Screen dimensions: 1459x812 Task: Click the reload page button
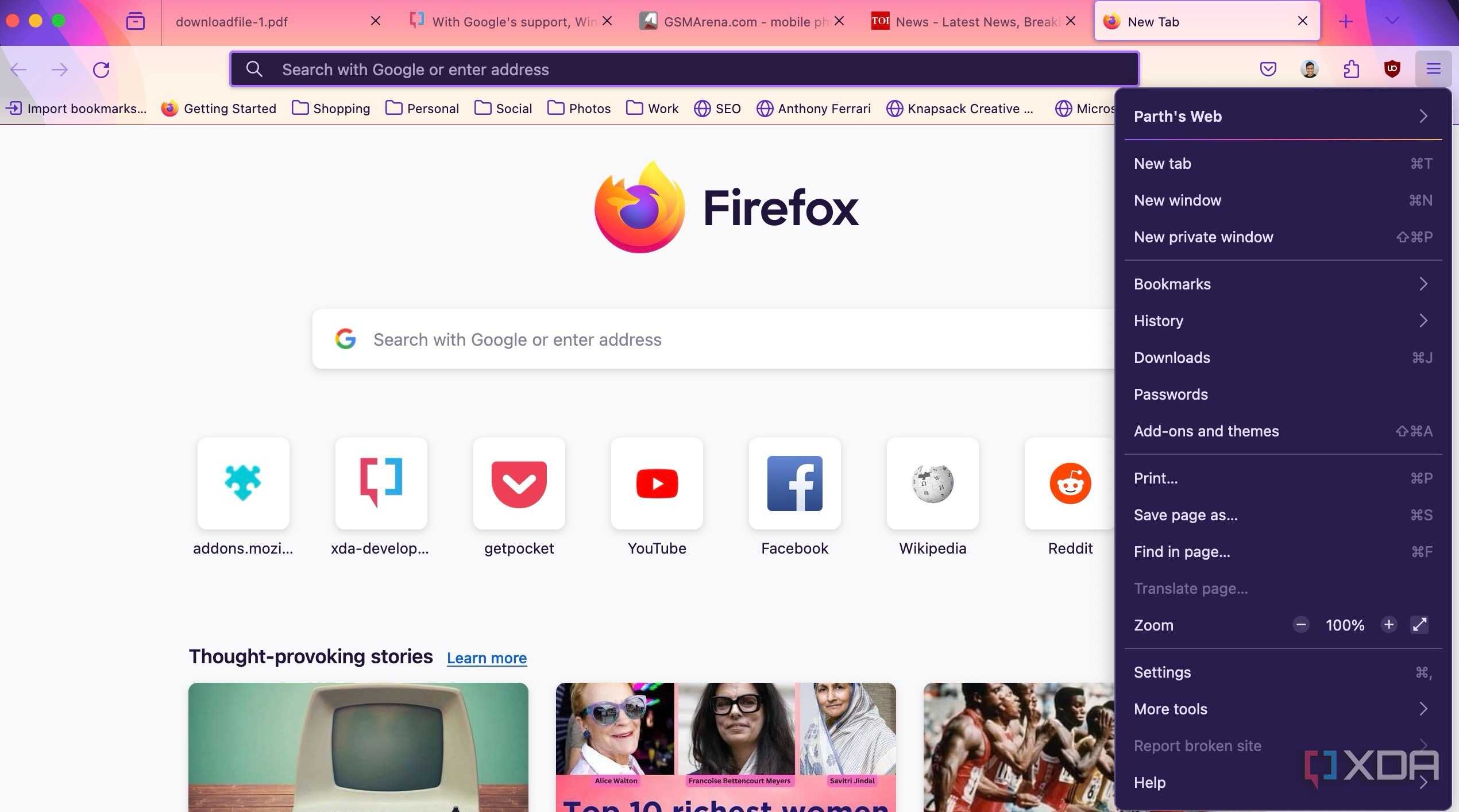coord(101,70)
